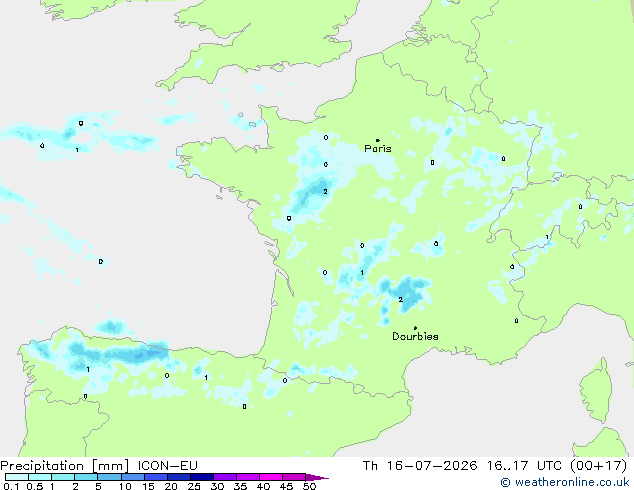Click the '16..17 UTC' time range

pos(524,466)
